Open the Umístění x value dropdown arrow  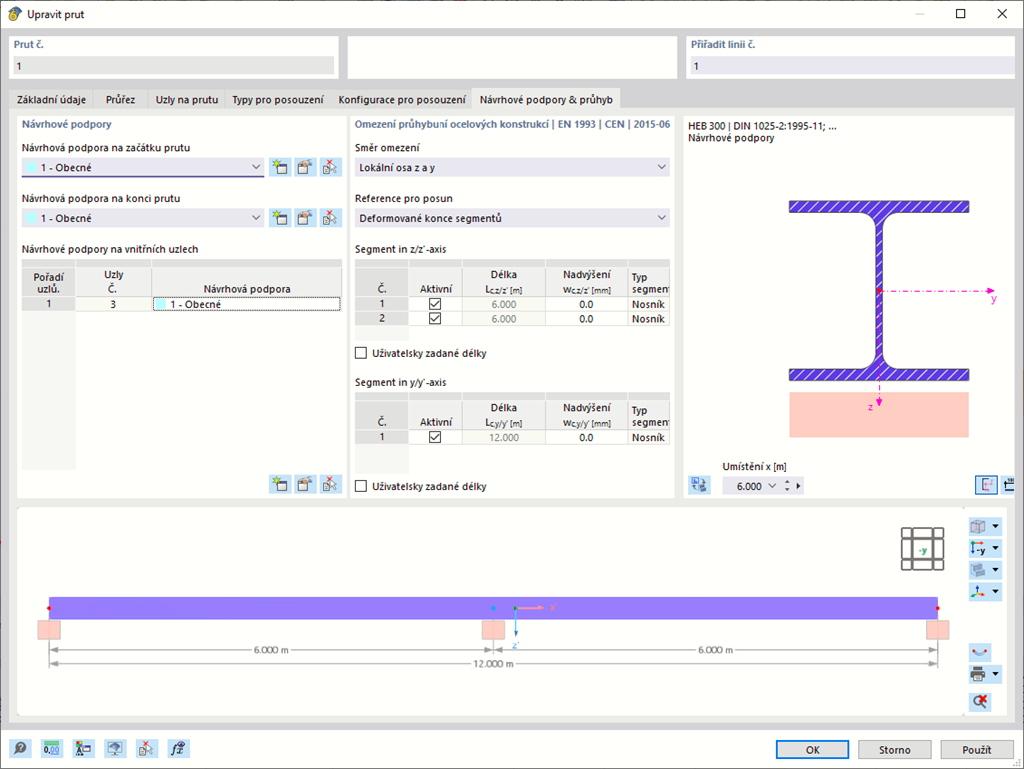pos(773,486)
